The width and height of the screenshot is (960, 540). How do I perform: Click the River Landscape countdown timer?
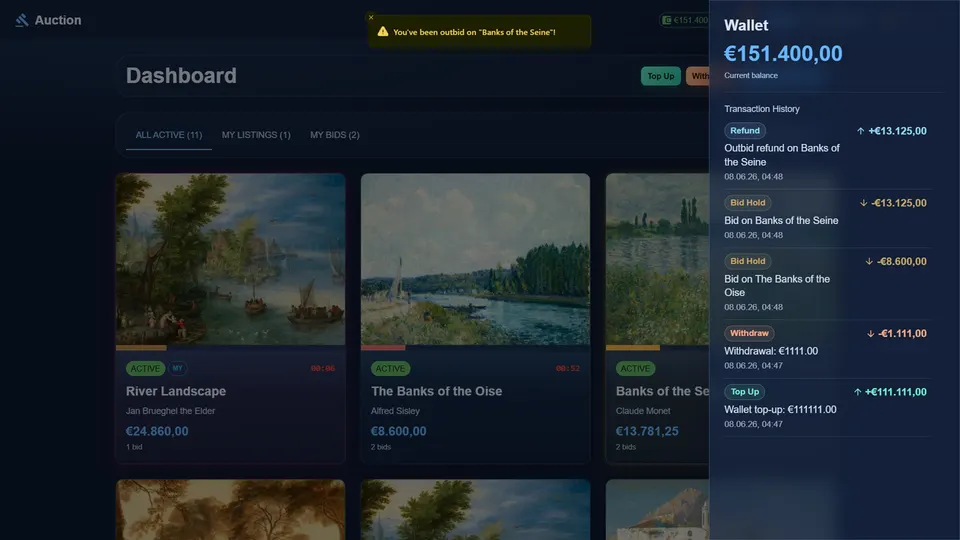click(x=323, y=369)
